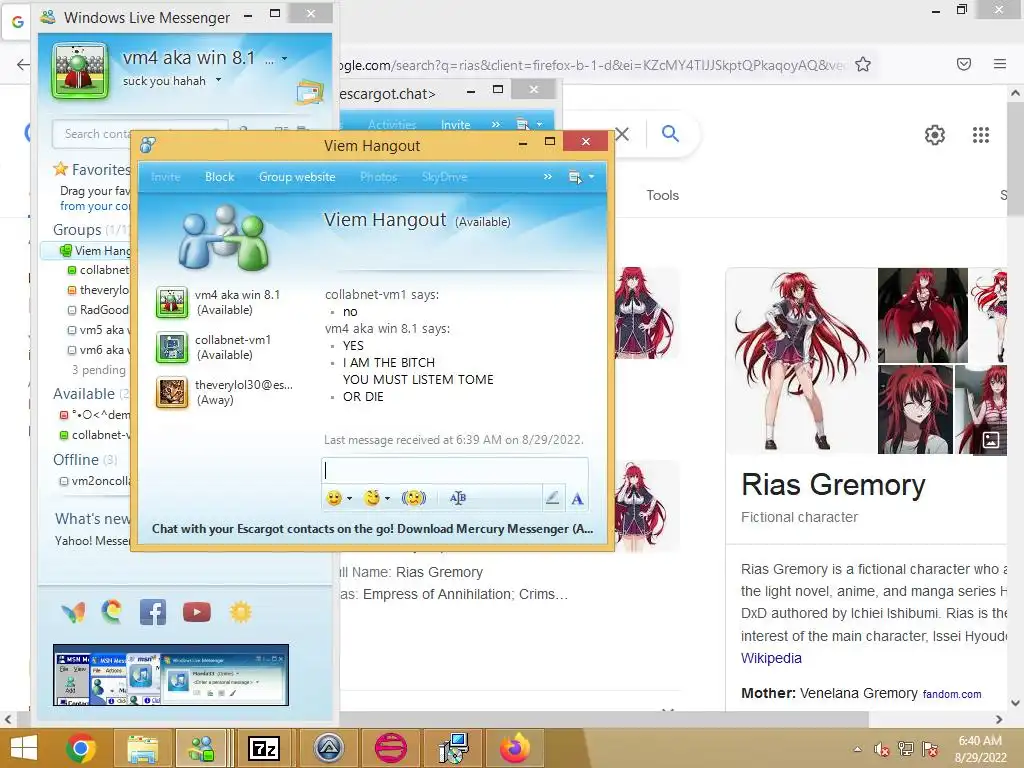Open the emoticon picker in Viem Hangout chat
This screenshot has height=768, width=1024.
(334, 498)
